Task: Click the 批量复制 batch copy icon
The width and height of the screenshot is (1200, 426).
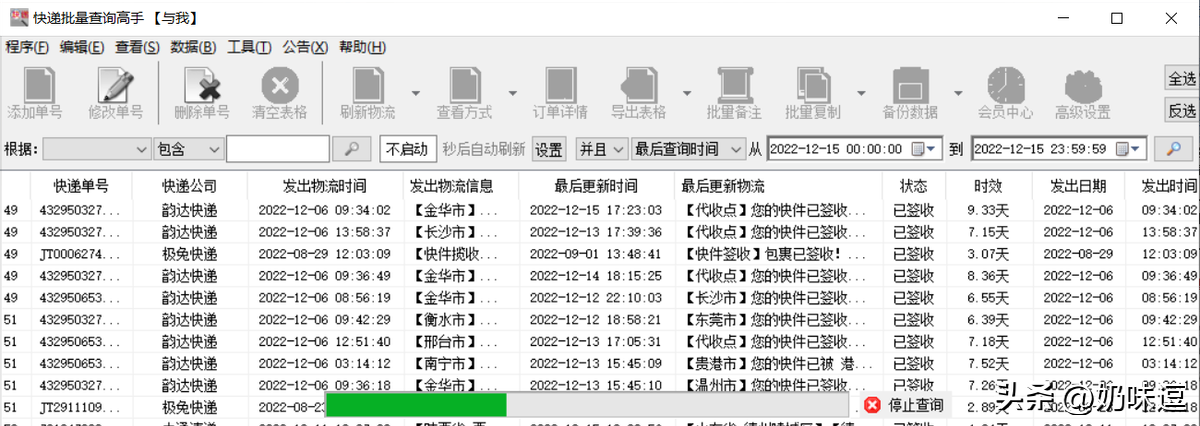Action: tap(812, 86)
